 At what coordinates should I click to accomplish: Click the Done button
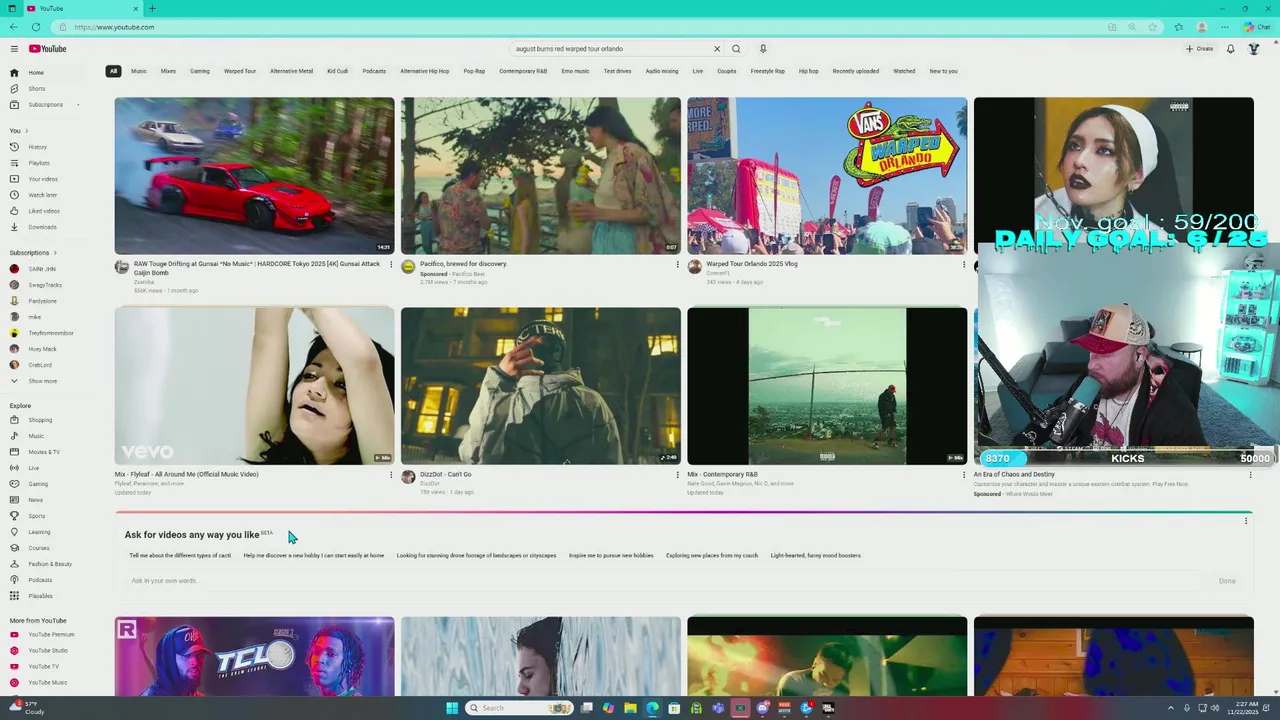pyautogui.click(x=1227, y=581)
